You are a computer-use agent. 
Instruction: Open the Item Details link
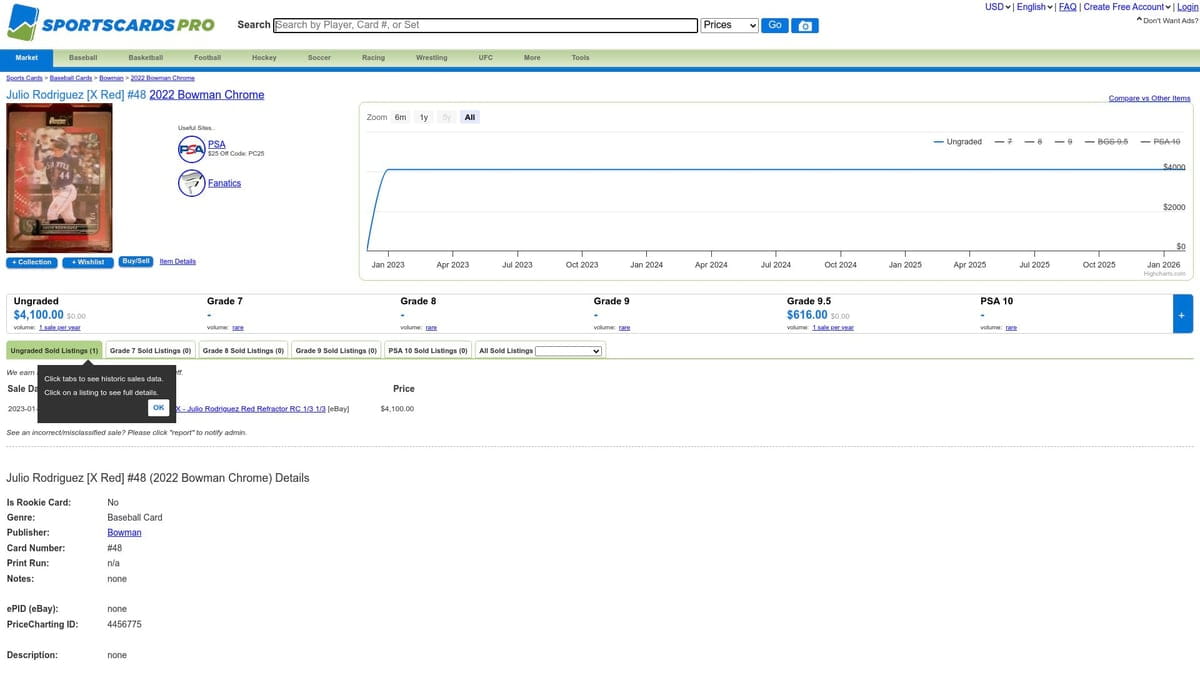(178, 262)
